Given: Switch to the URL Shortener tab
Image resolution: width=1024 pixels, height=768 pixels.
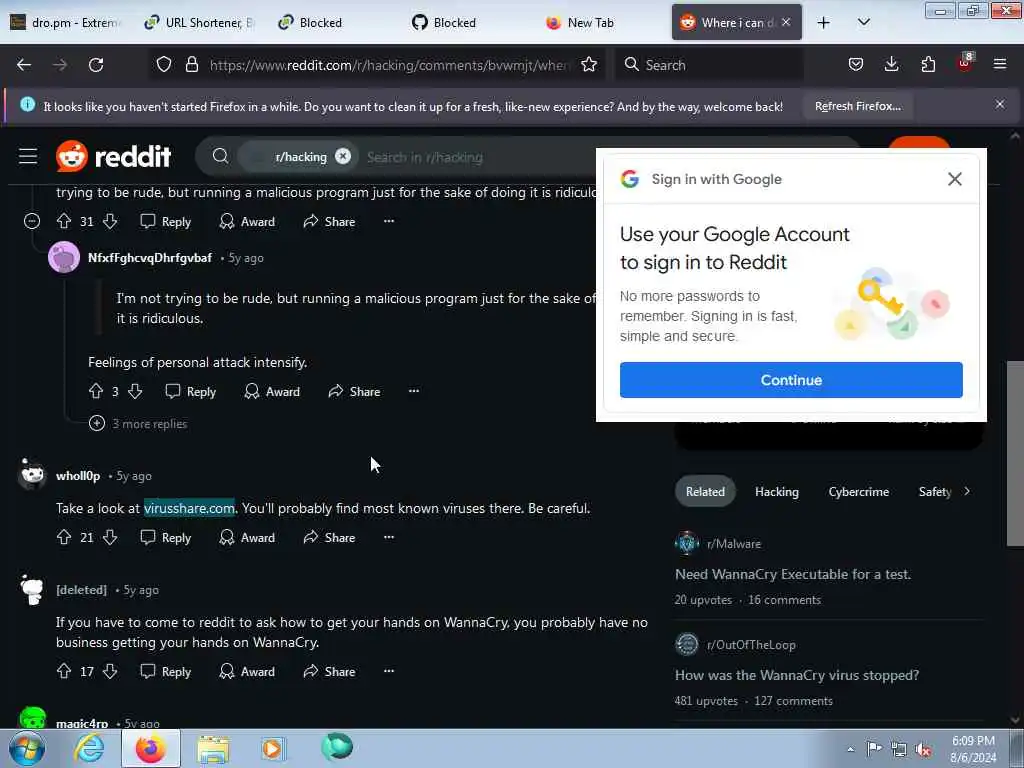Looking at the screenshot, I should coord(200,22).
